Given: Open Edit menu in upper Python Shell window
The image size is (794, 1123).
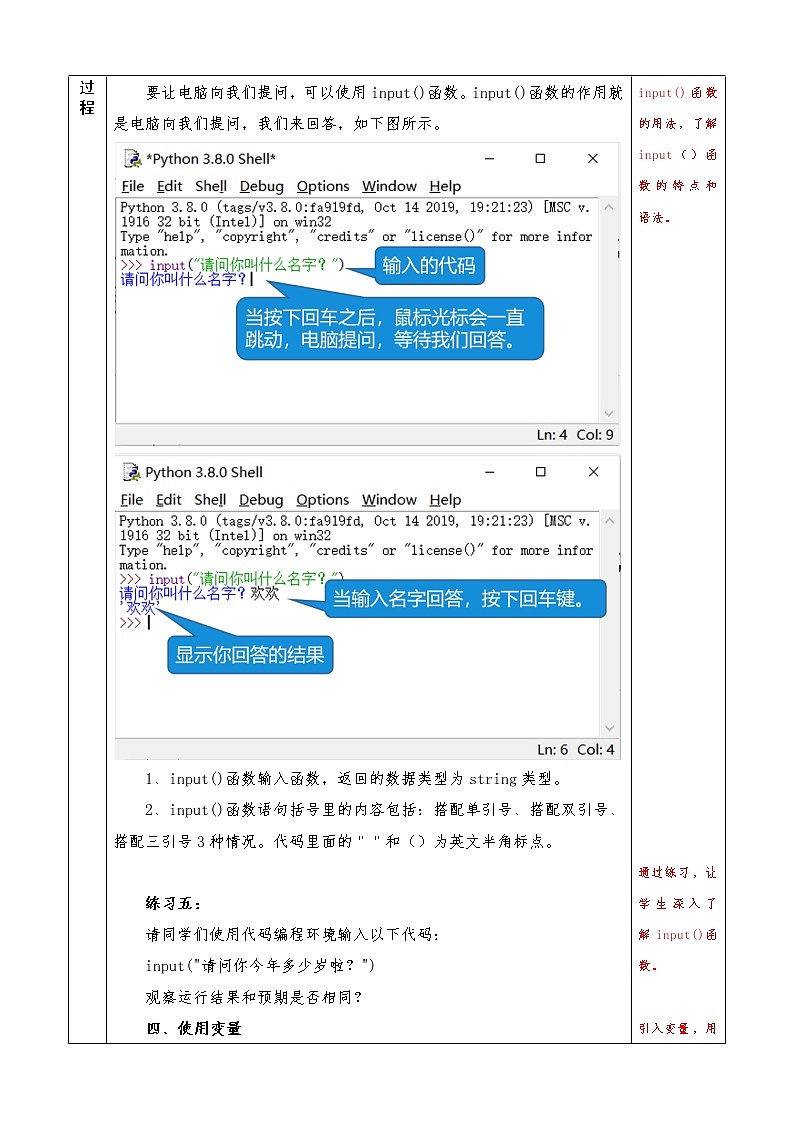Looking at the screenshot, I should (170, 186).
